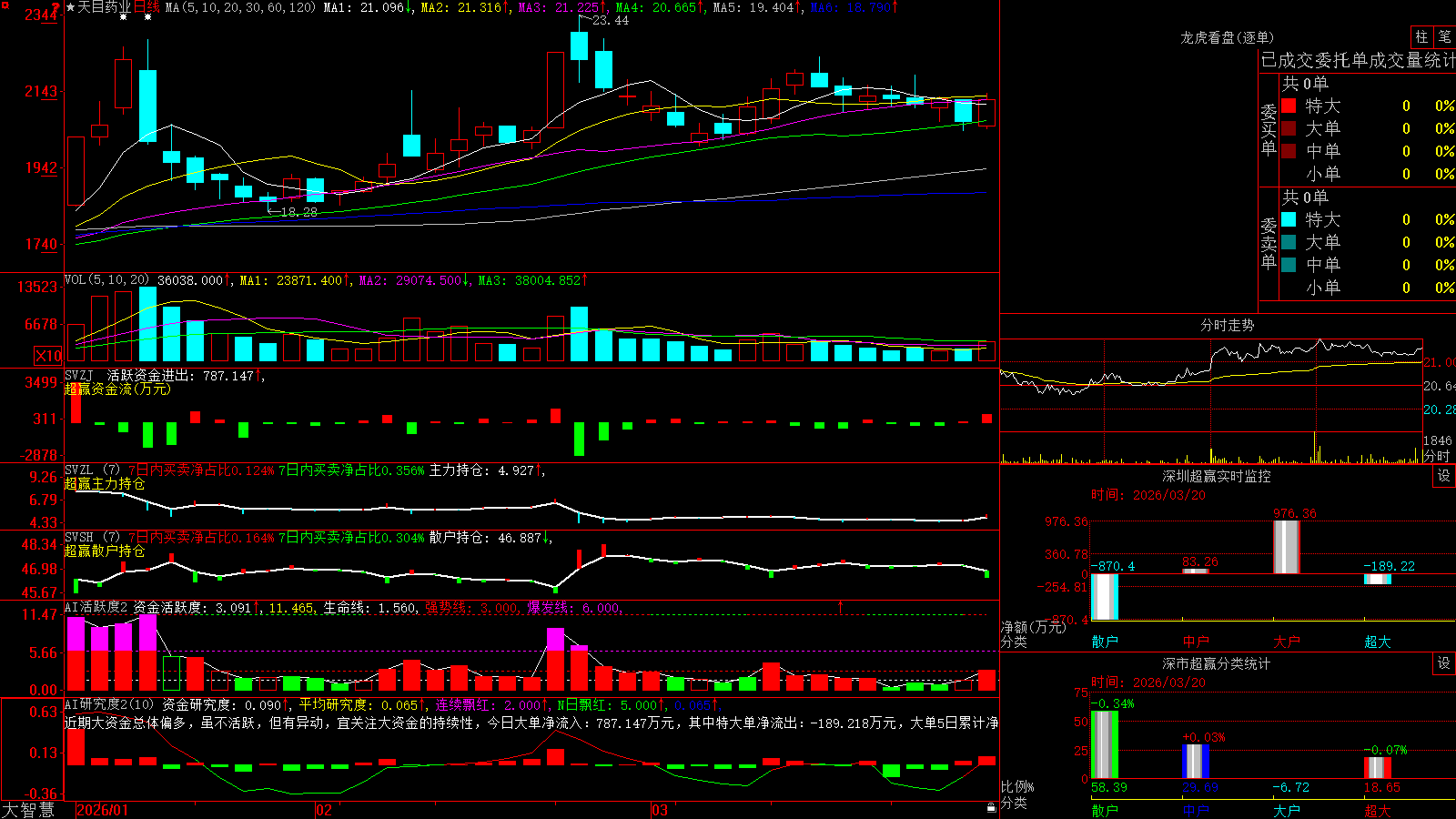The width and height of the screenshot is (1456, 819).
Task: Click the AI研究度2(10) indicator label
Action: [x=109, y=704]
